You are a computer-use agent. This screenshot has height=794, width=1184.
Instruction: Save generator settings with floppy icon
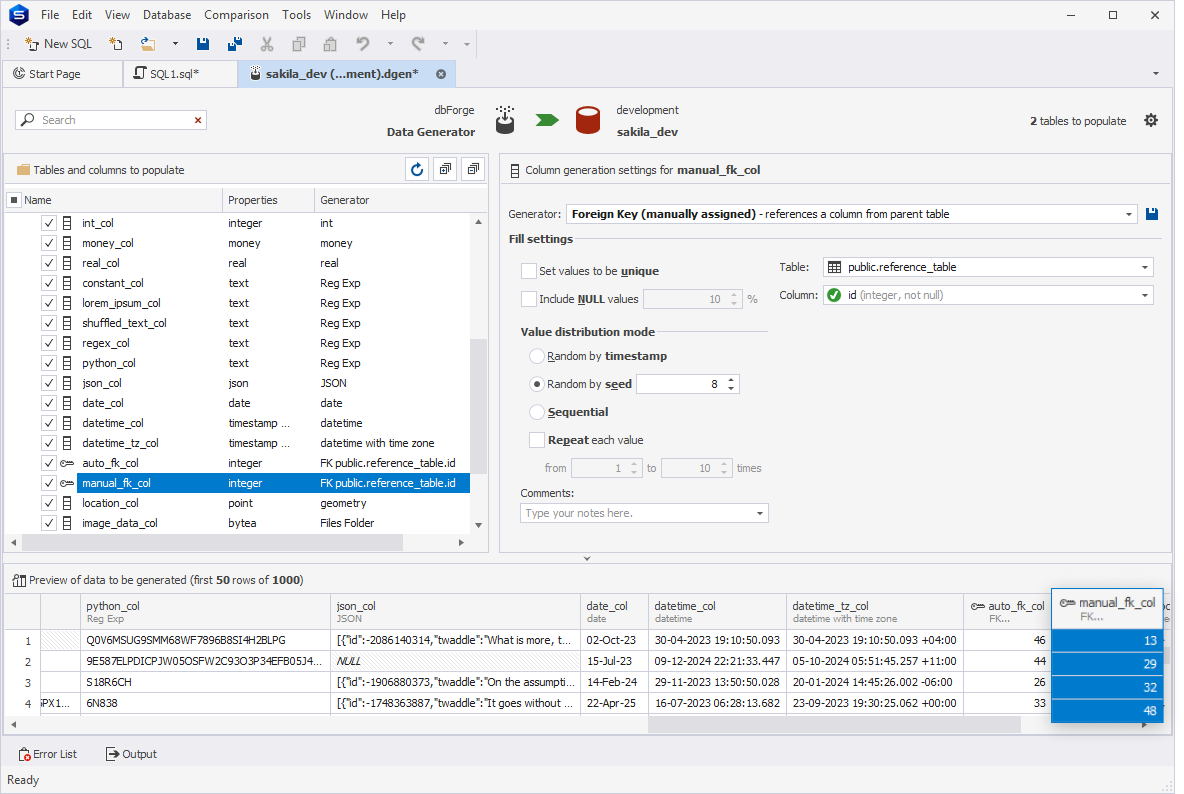[1152, 214]
